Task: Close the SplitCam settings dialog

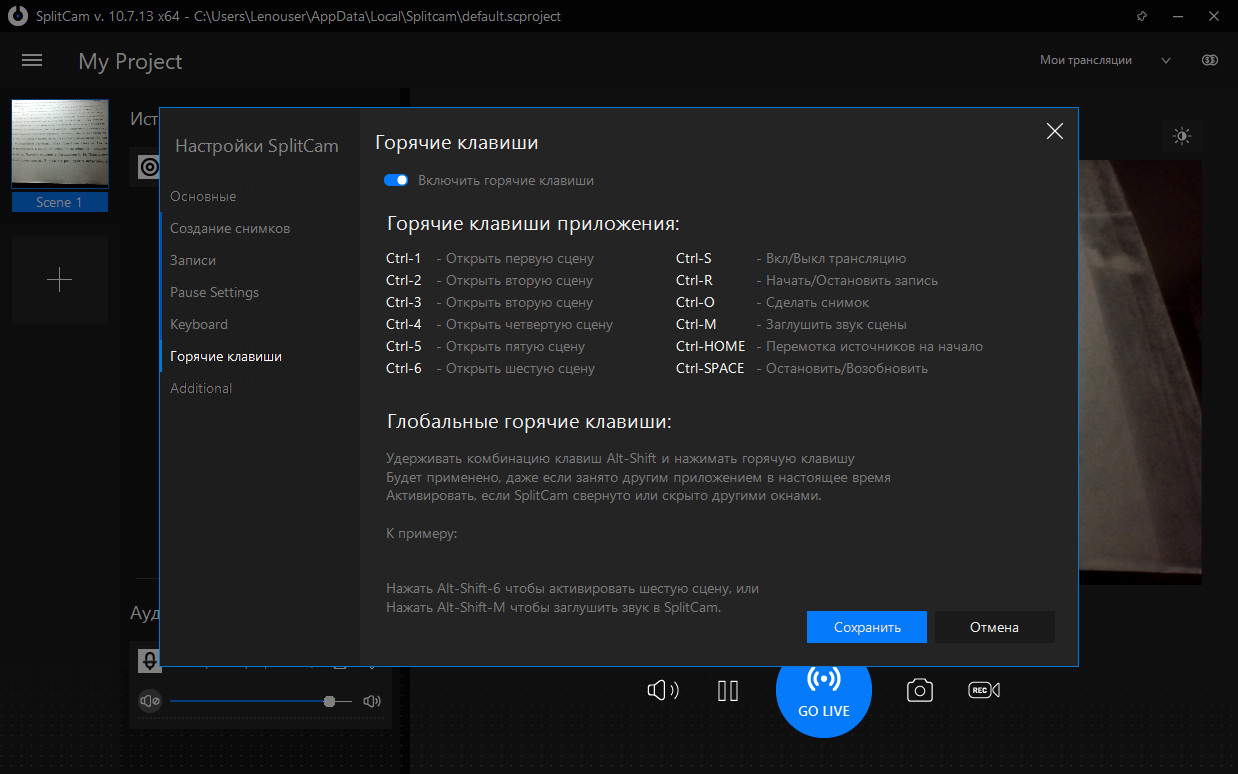Action: (x=1054, y=131)
